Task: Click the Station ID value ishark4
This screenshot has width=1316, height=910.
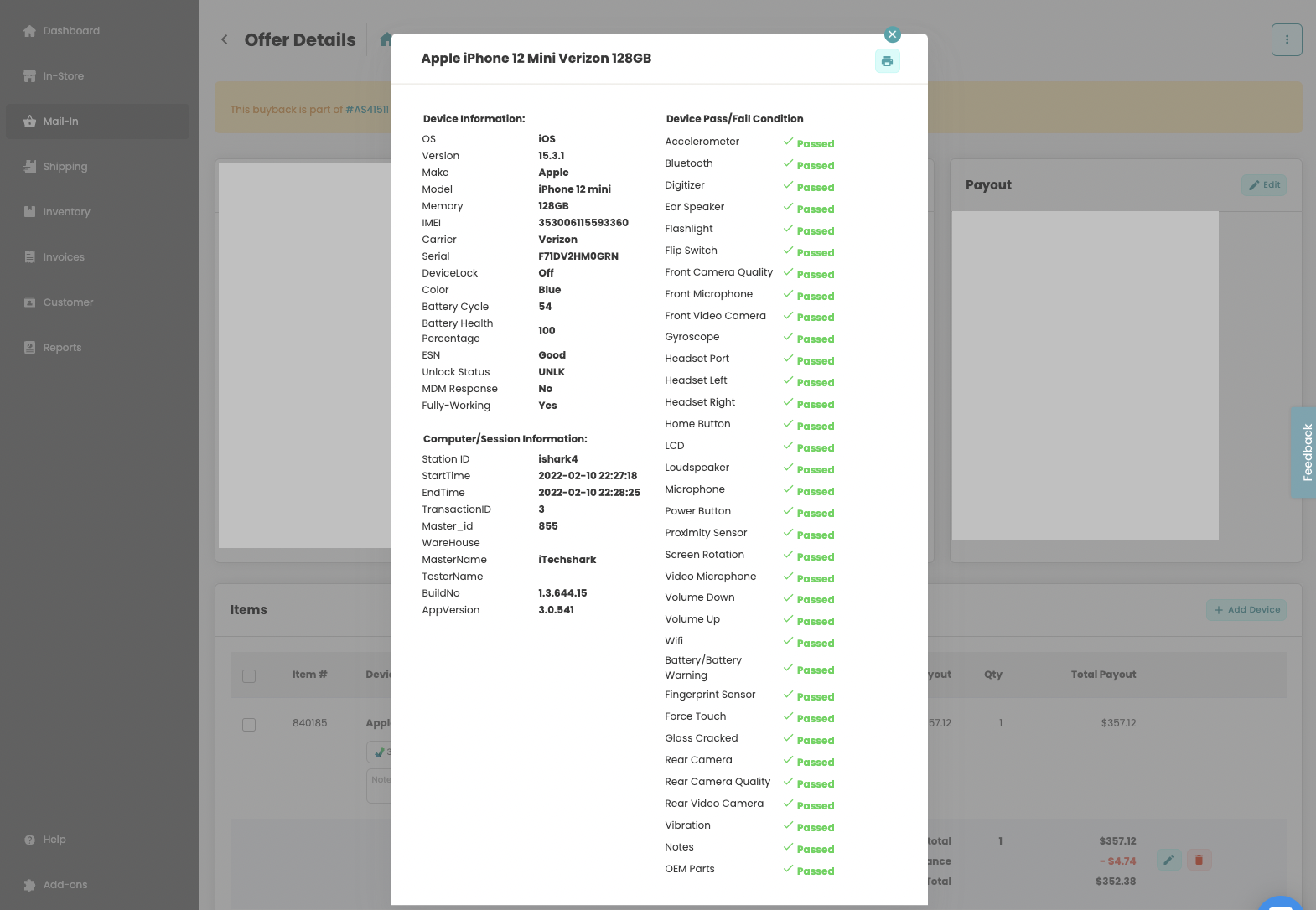Action: pos(558,459)
